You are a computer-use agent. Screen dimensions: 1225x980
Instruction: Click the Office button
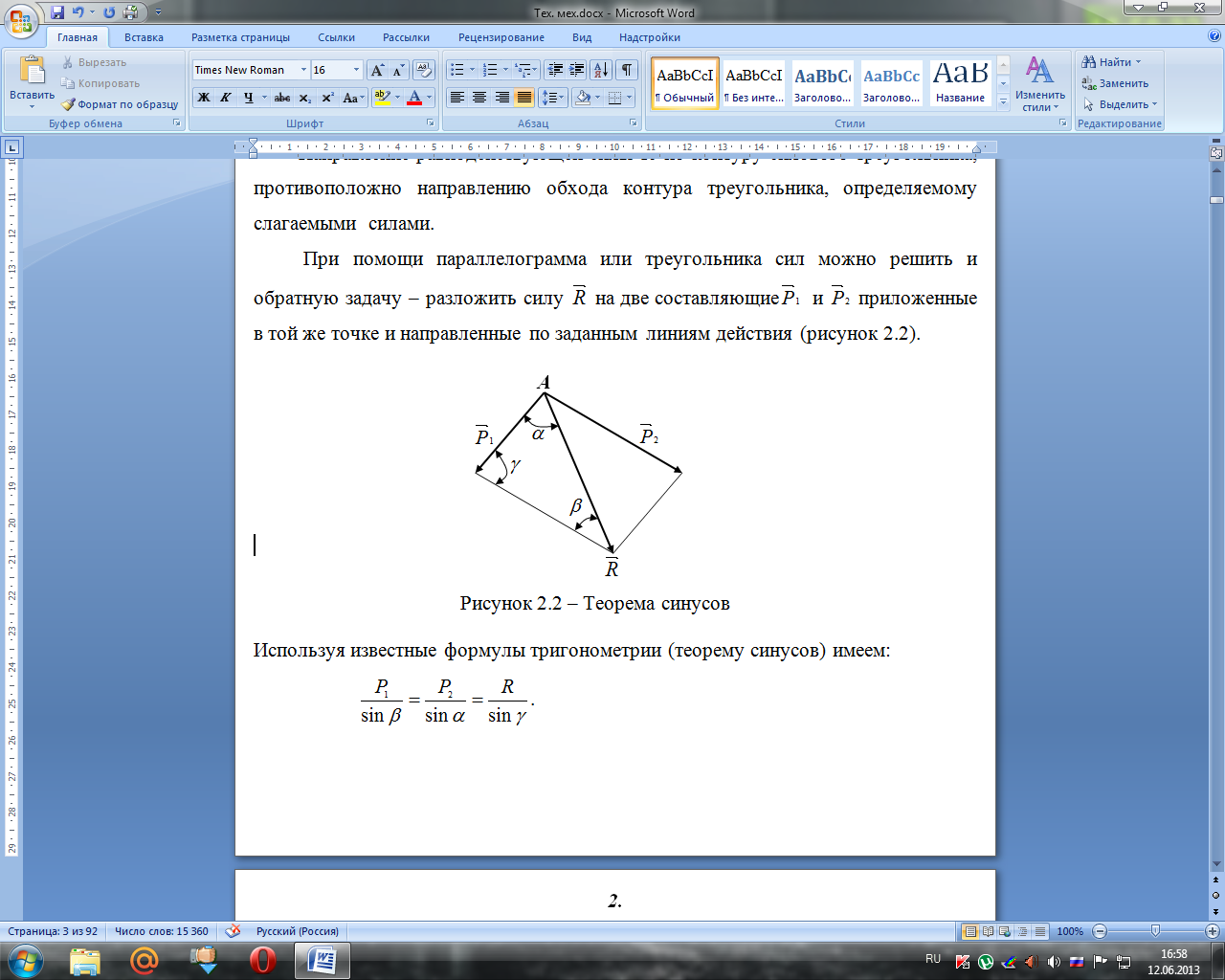pyautogui.click(x=21, y=19)
